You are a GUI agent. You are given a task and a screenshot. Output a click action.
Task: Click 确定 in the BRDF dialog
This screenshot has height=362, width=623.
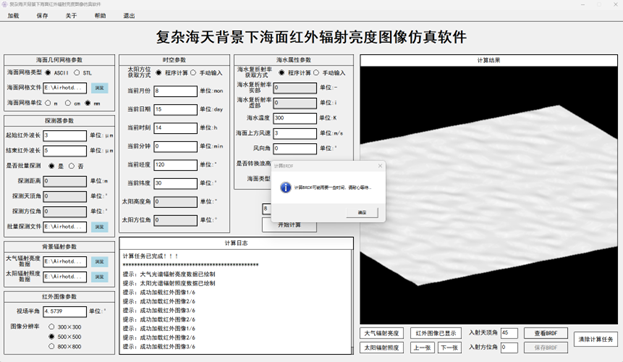tap(362, 213)
